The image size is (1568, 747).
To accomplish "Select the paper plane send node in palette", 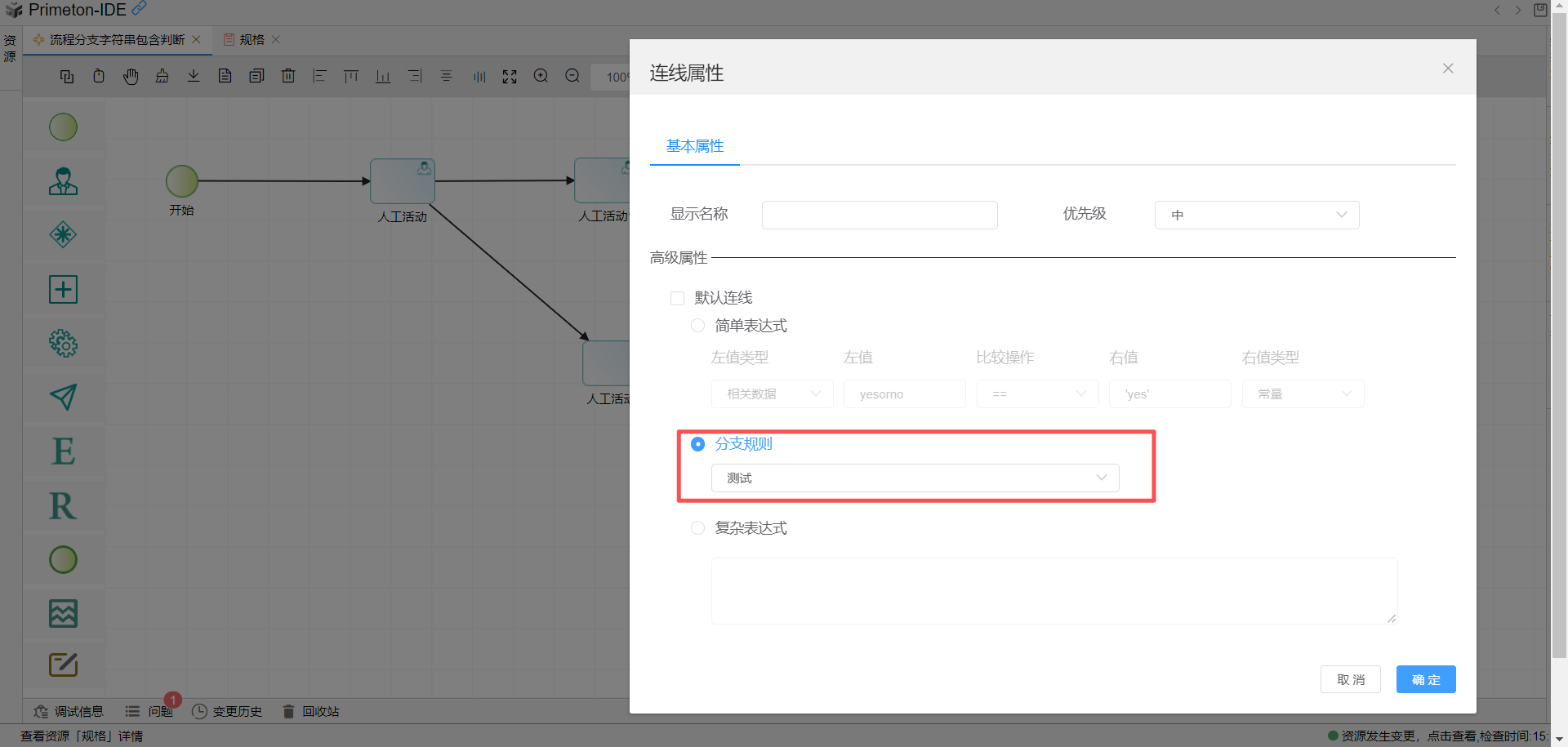I will click(x=63, y=398).
